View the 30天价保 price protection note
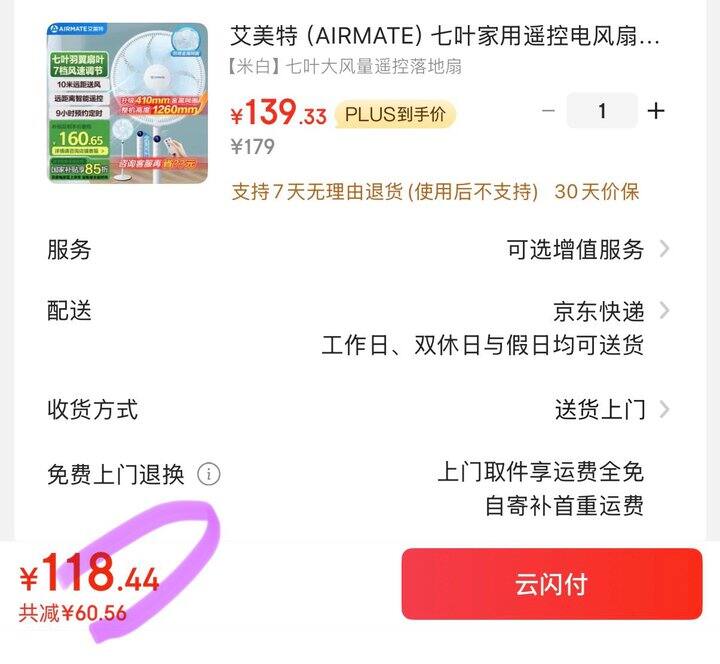 tap(596, 191)
